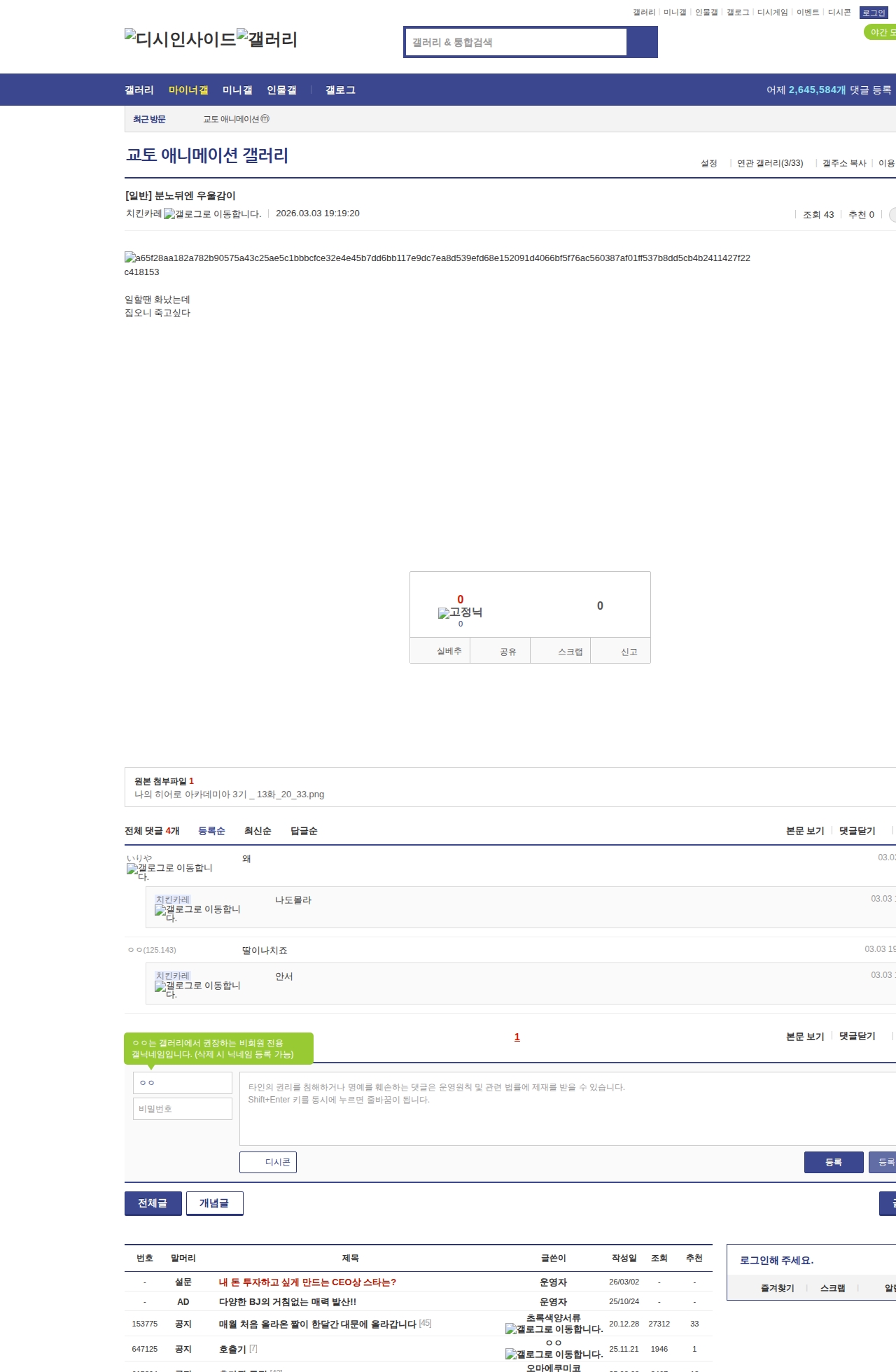Viewport: 896px width, 1372px height.
Task: Click the broken attached image in the post body
Action: coord(437,265)
